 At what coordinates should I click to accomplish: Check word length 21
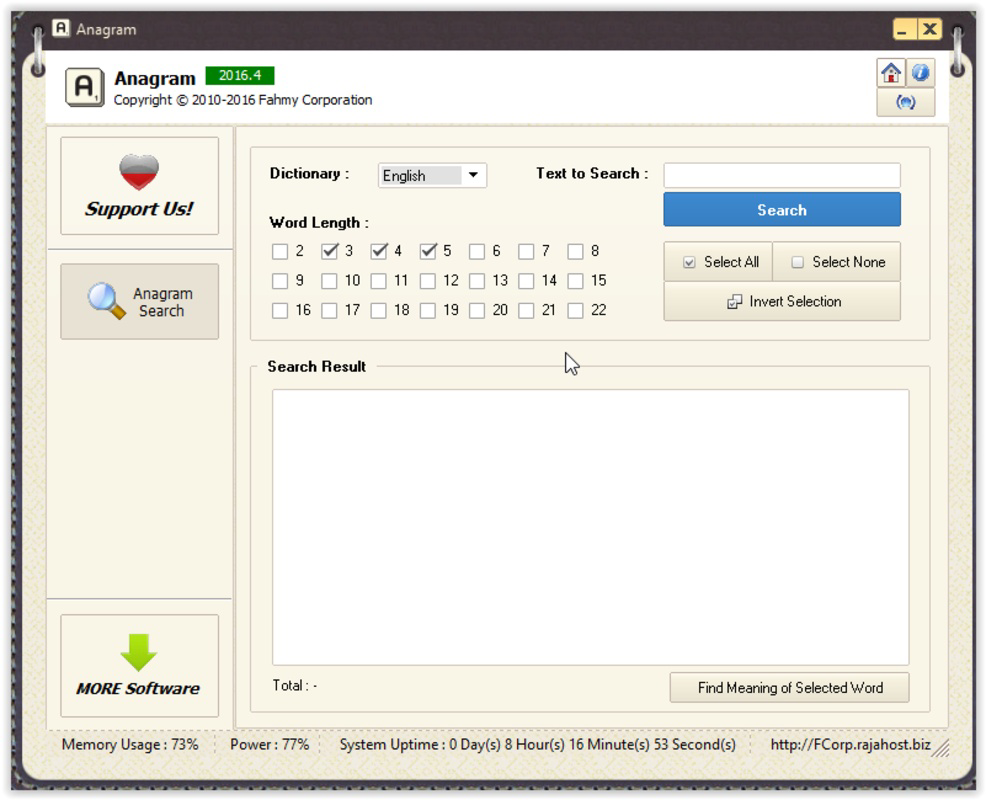point(526,311)
